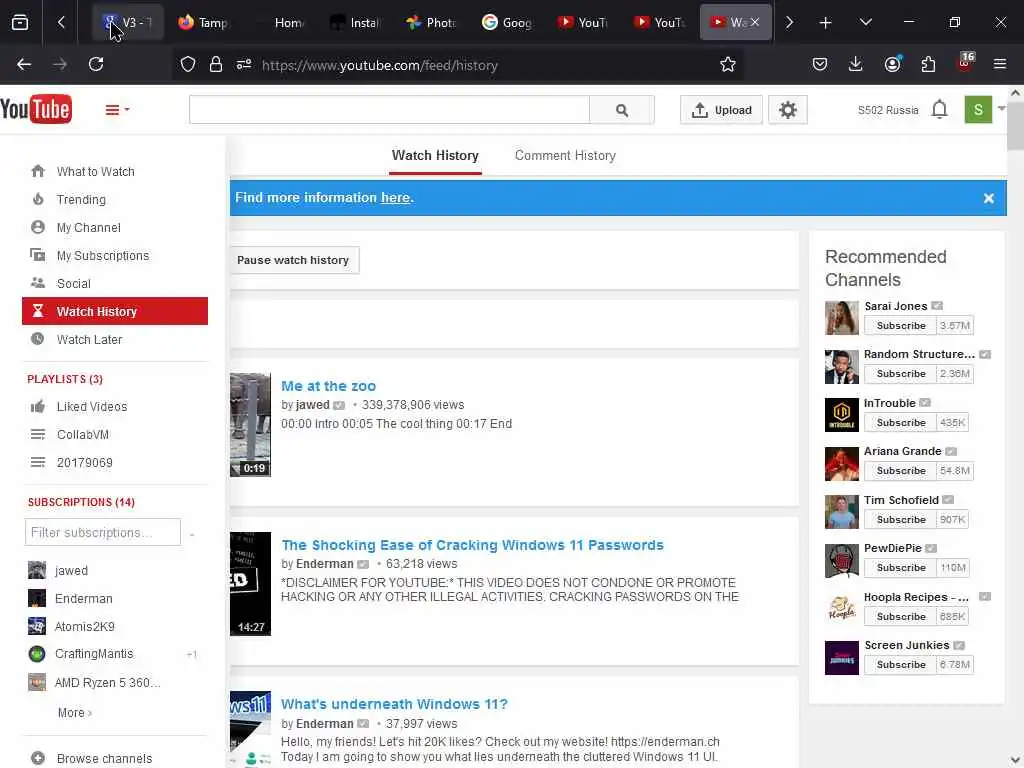
Task: Open Atomis2K9 subscription channel
Action: (84, 626)
